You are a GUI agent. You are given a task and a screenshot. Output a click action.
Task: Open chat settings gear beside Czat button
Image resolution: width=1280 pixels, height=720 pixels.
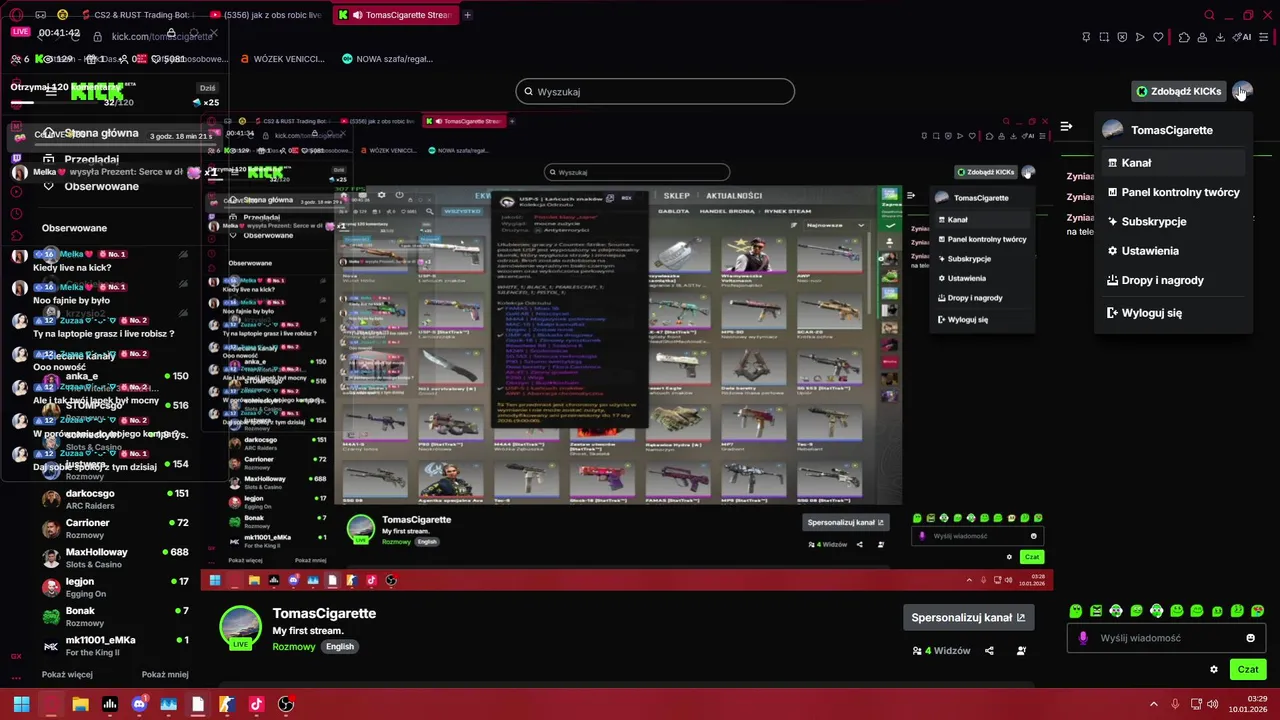click(1214, 670)
